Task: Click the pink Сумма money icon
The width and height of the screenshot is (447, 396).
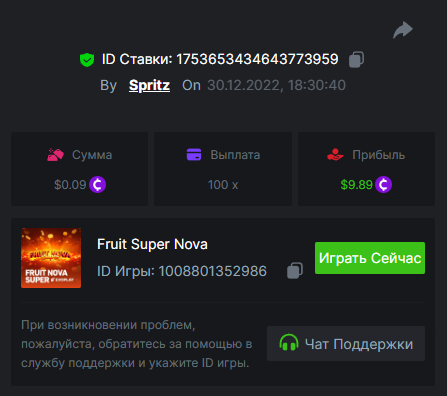Action: (55, 155)
